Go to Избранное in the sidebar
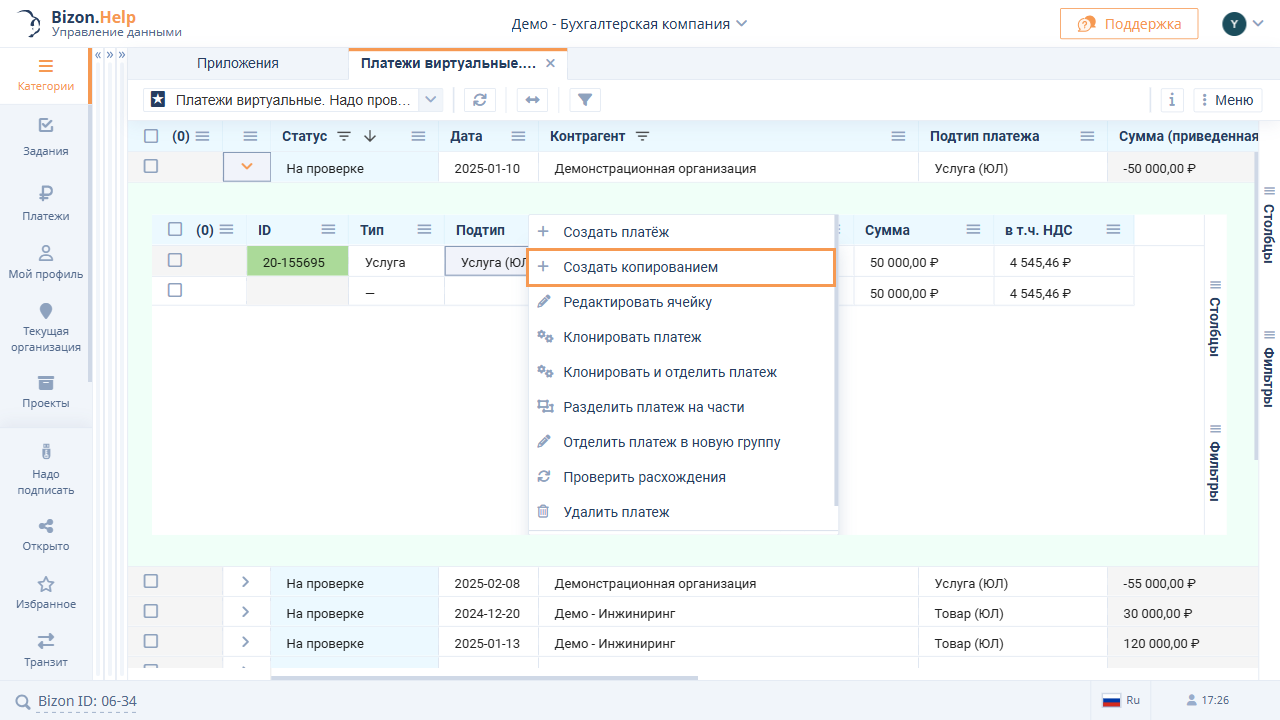 [x=46, y=592]
